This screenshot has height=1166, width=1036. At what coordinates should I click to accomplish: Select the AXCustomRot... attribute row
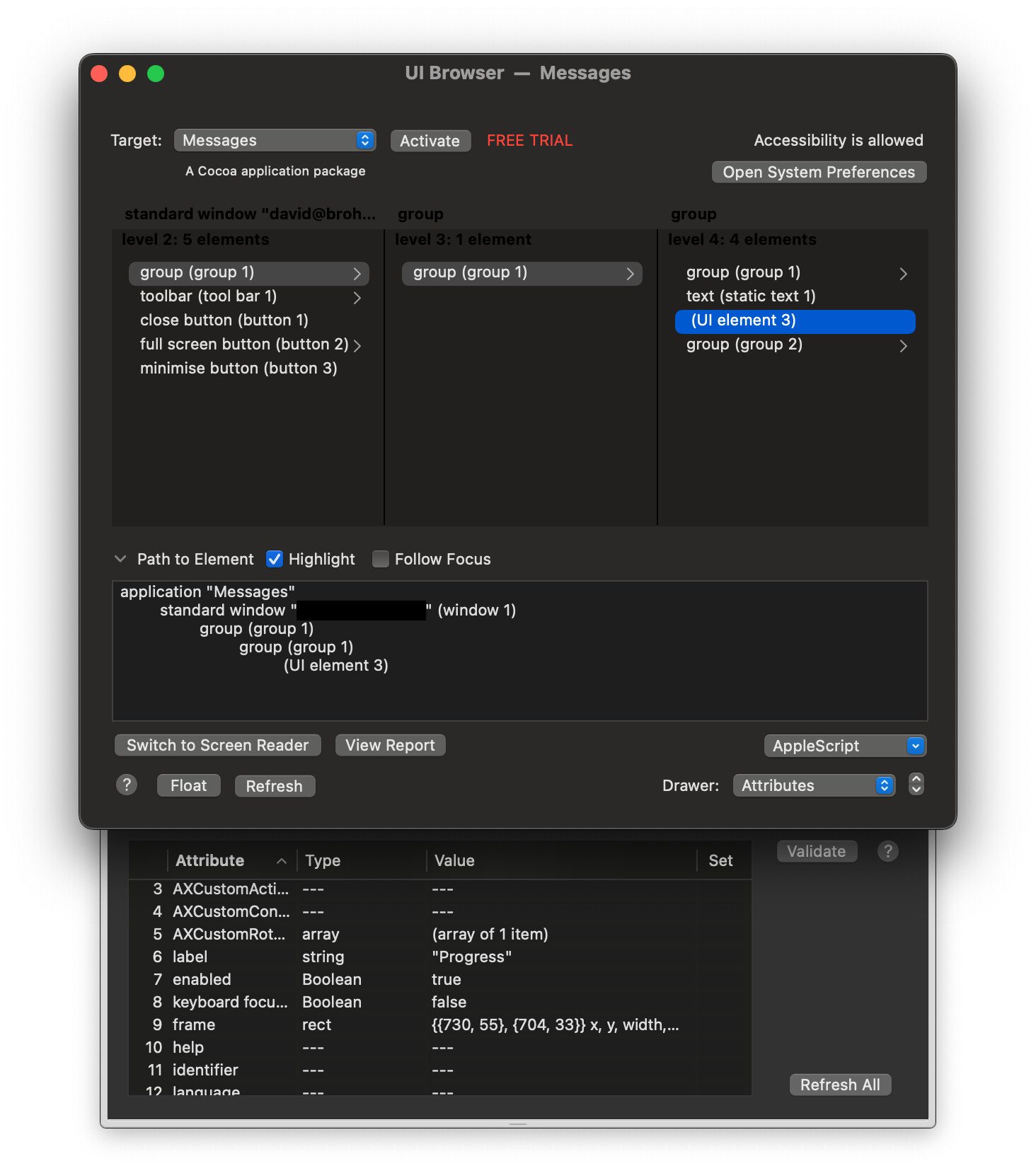point(439,934)
